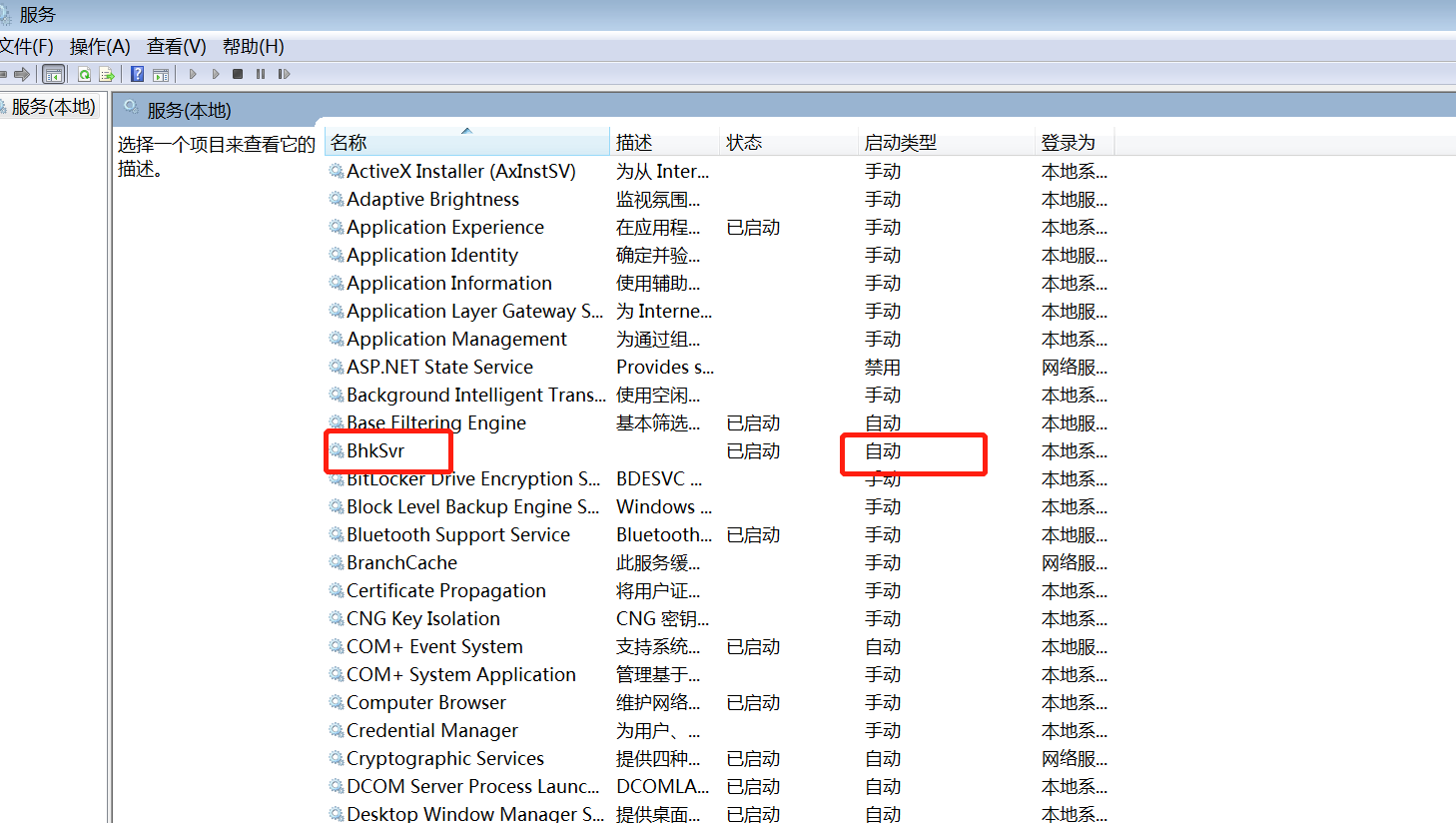Viewport: 1456px width, 823px height.
Task: Toggle the show/hide action pane icon
Action: click(160, 74)
